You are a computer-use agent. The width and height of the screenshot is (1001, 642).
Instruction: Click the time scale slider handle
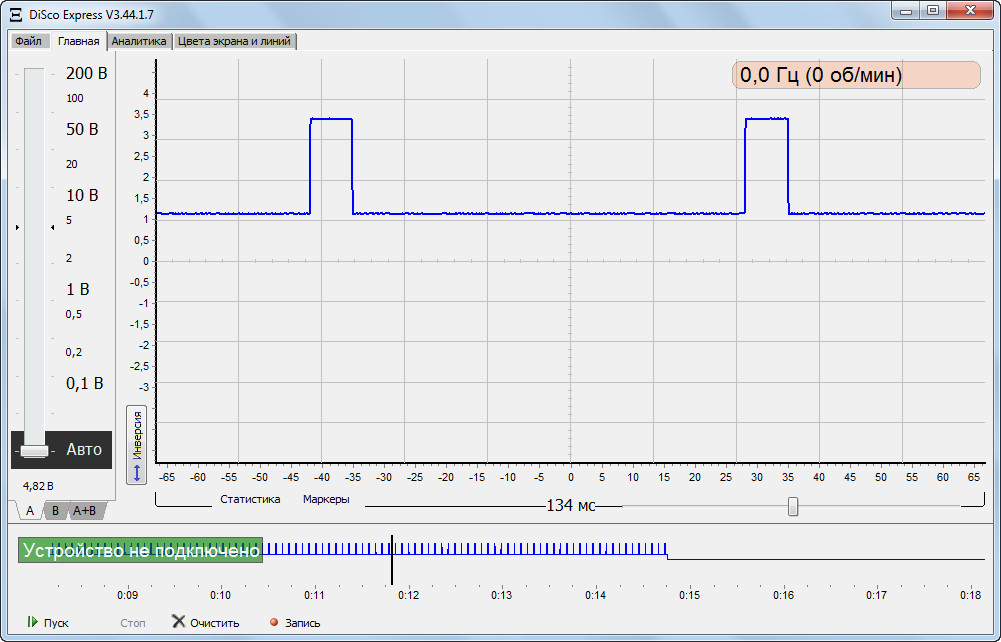click(x=792, y=506)
